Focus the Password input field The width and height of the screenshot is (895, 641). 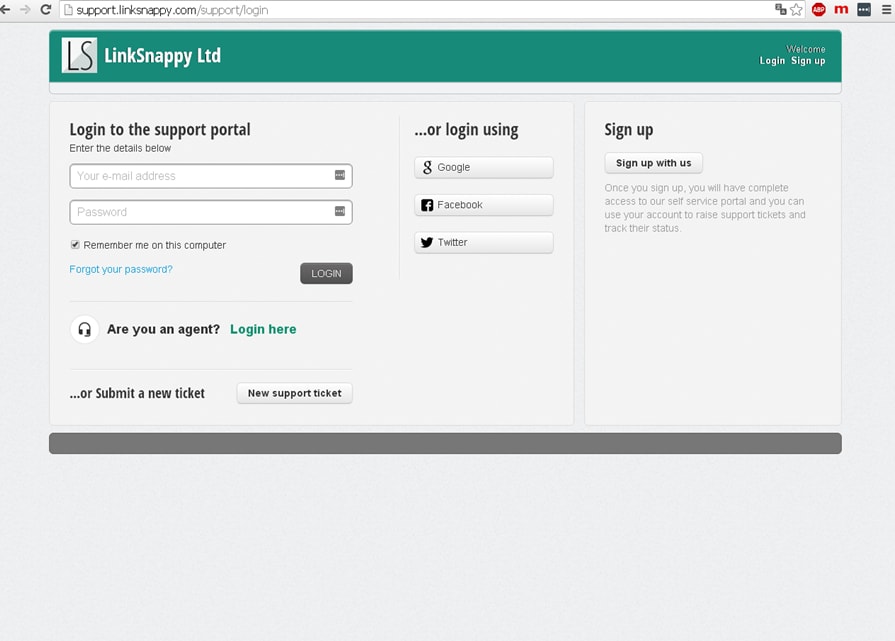pos(211,212)
